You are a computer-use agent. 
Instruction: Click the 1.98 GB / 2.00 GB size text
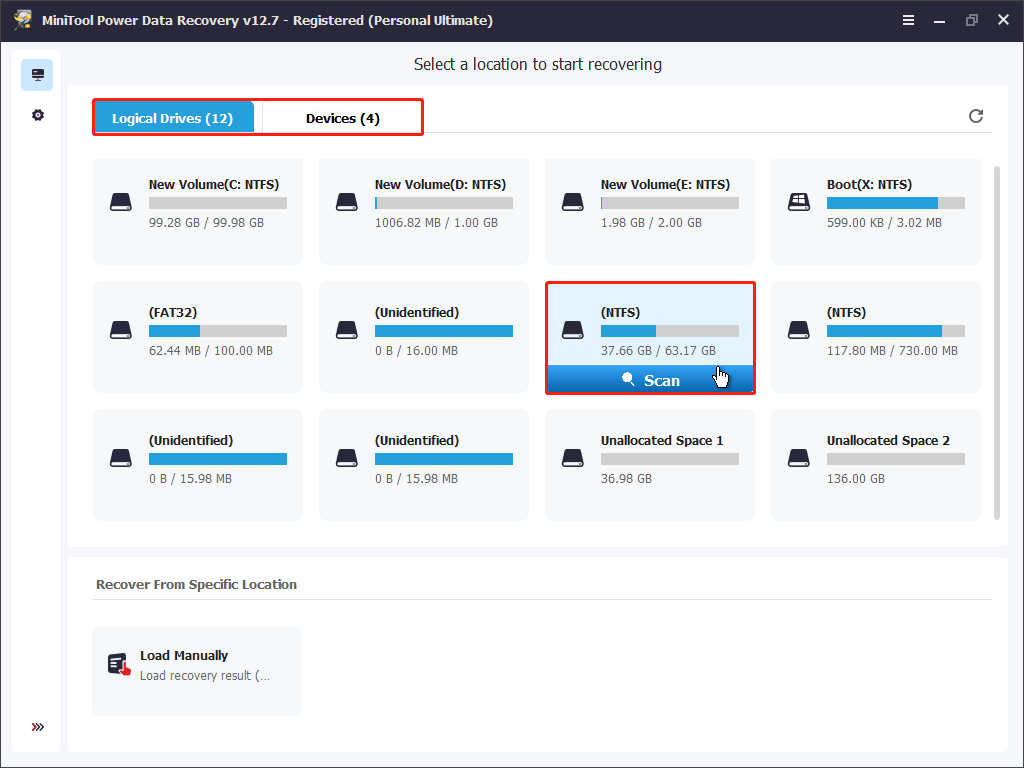click(651, 223)
